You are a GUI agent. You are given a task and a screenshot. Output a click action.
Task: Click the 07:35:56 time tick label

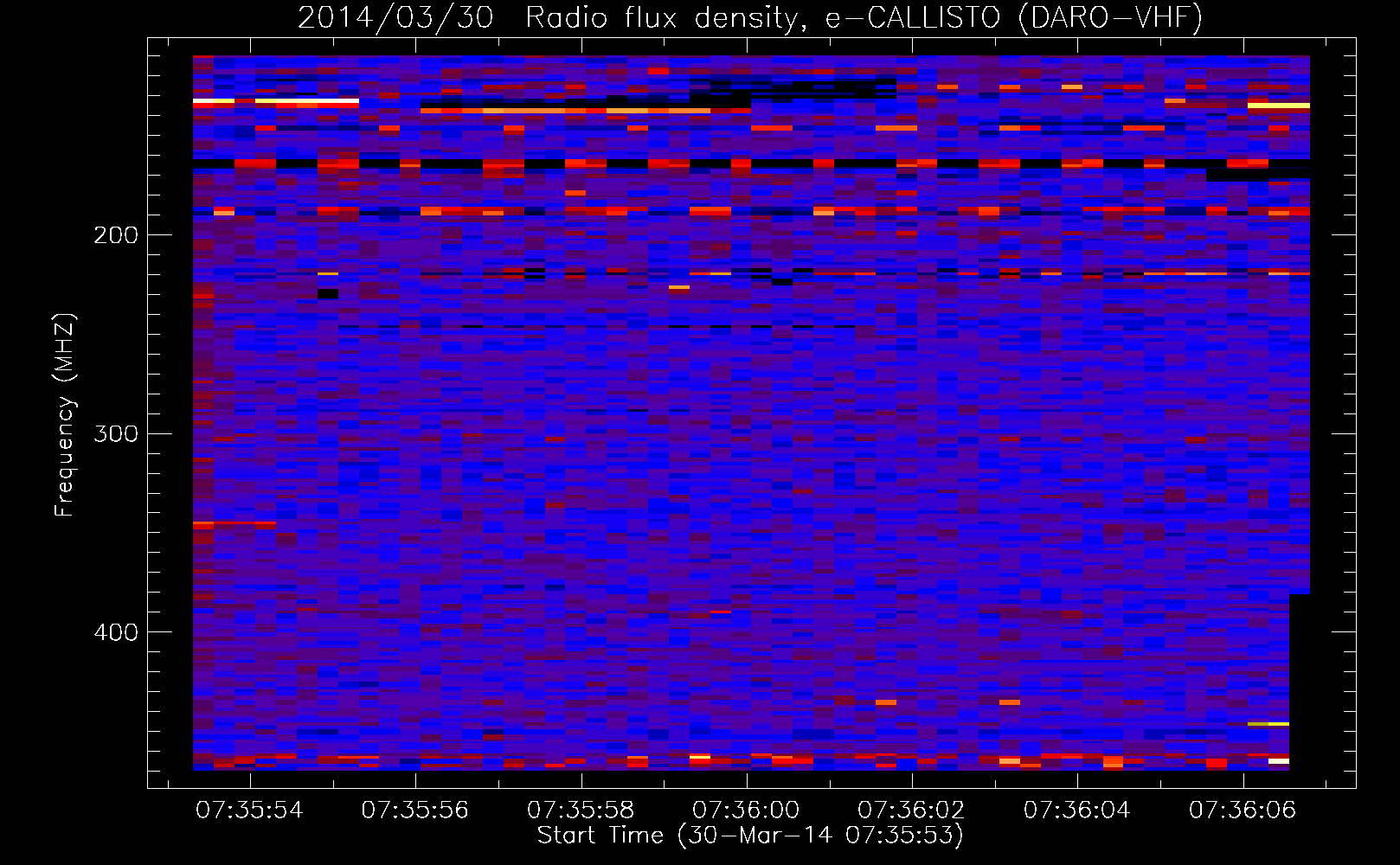414,811
